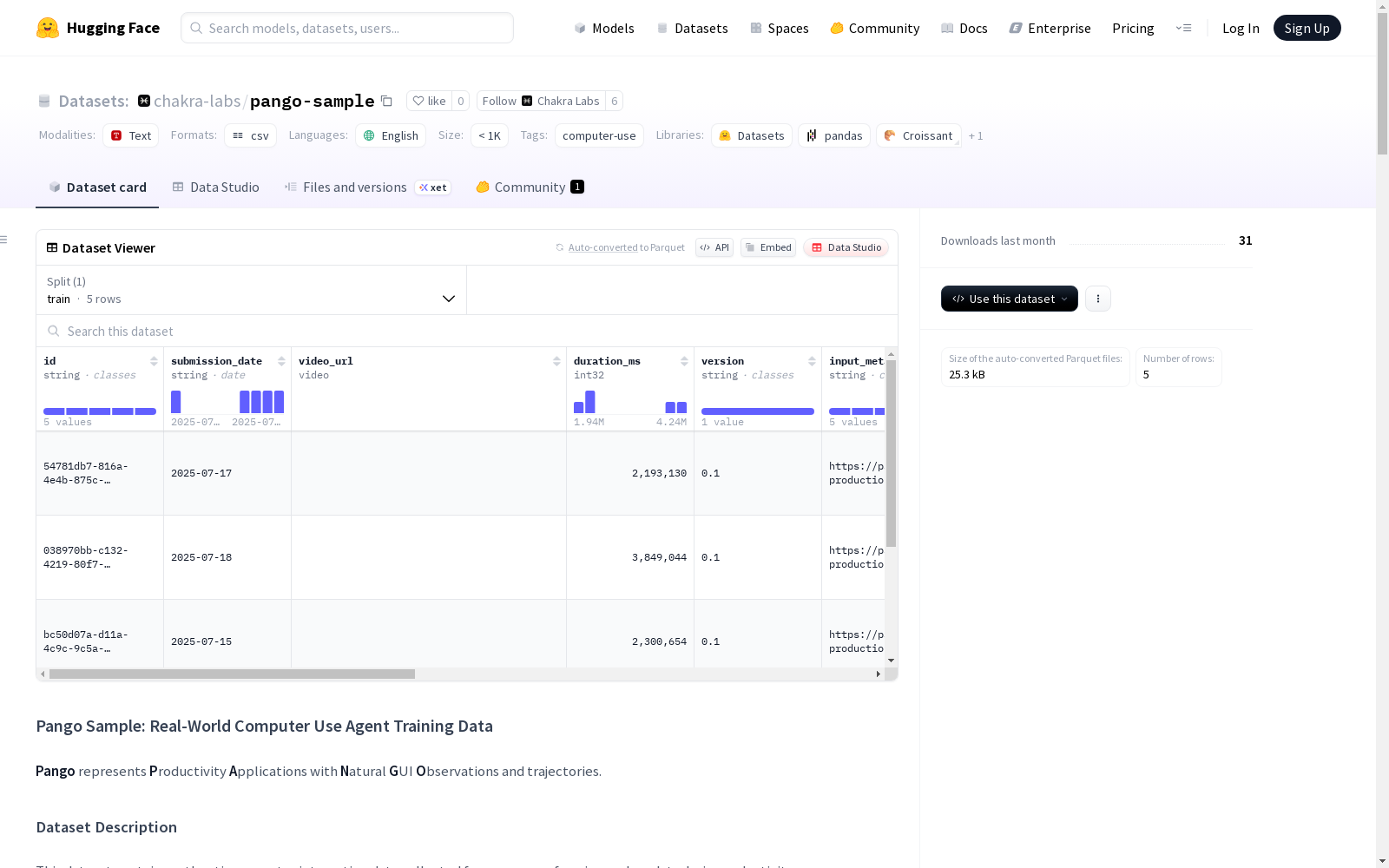1389x868 pixels.
Task: Select the English language tag
Action: (391, 135)
